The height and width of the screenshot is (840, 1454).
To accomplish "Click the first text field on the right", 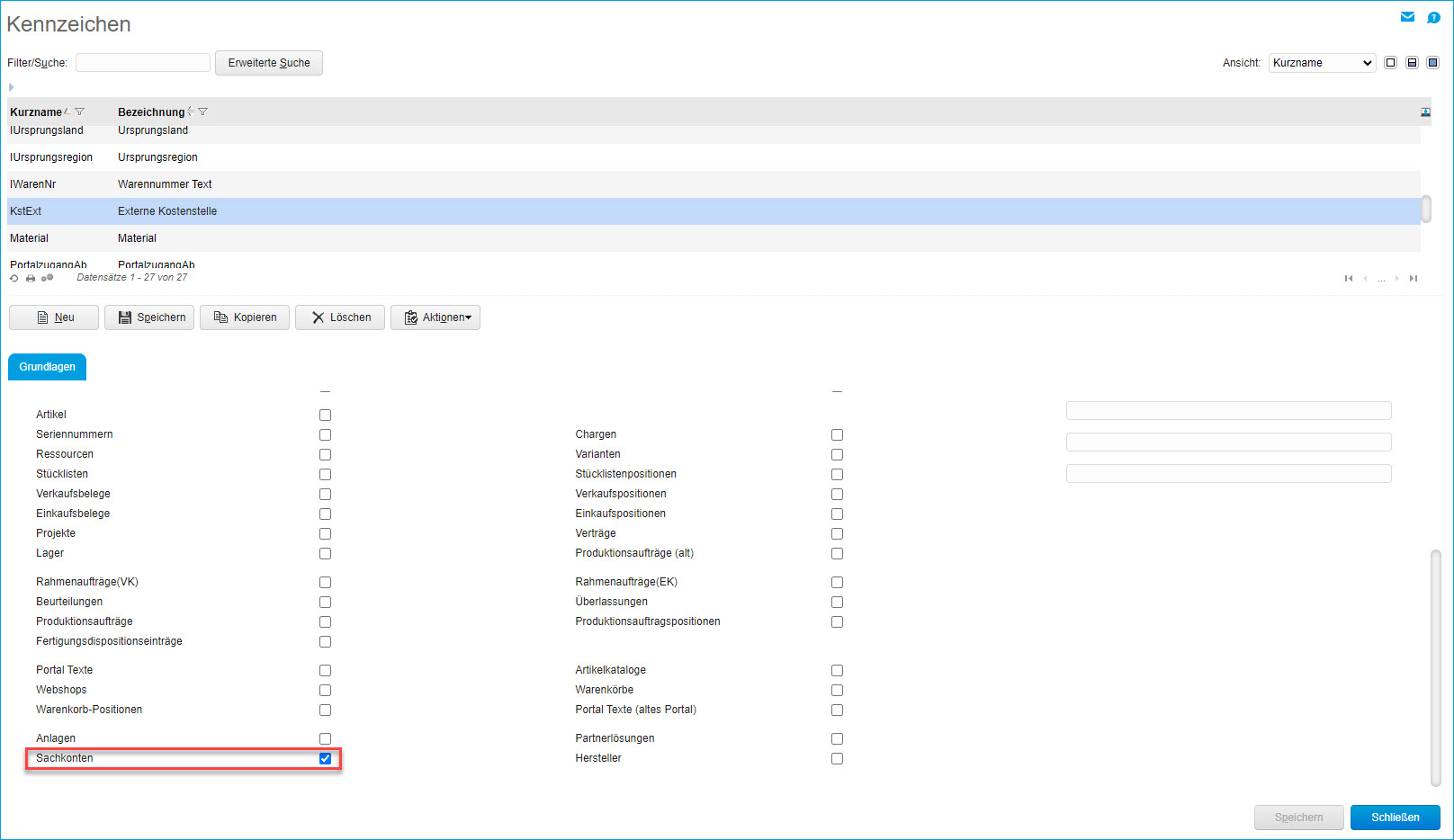I will [1229, 411].
